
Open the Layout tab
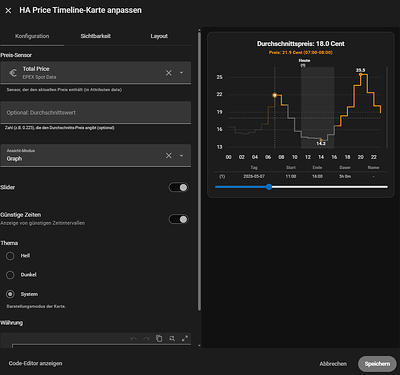[159, 36]
